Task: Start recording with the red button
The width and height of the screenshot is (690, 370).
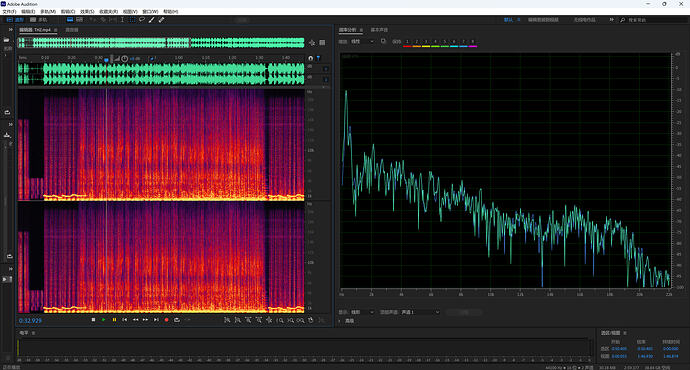Action: 166,320
